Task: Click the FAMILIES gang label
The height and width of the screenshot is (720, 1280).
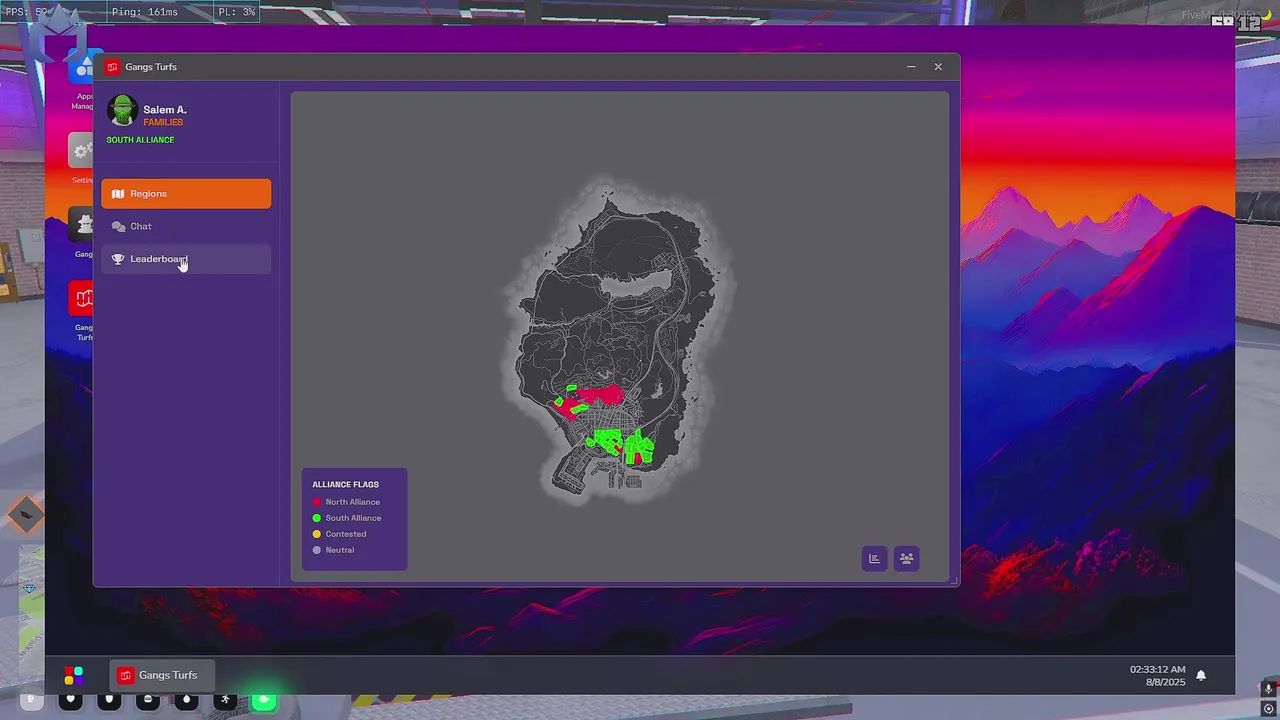Action: [x=163, y=122]
